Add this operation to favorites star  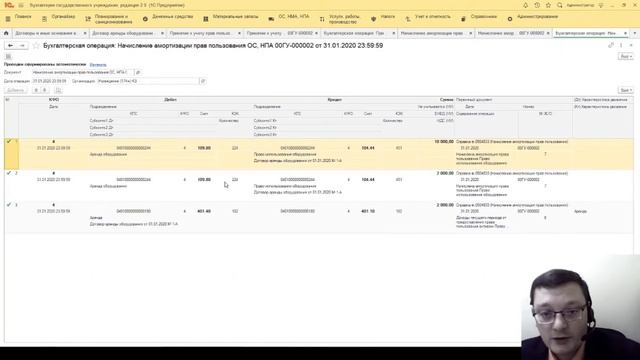[36, 46]
